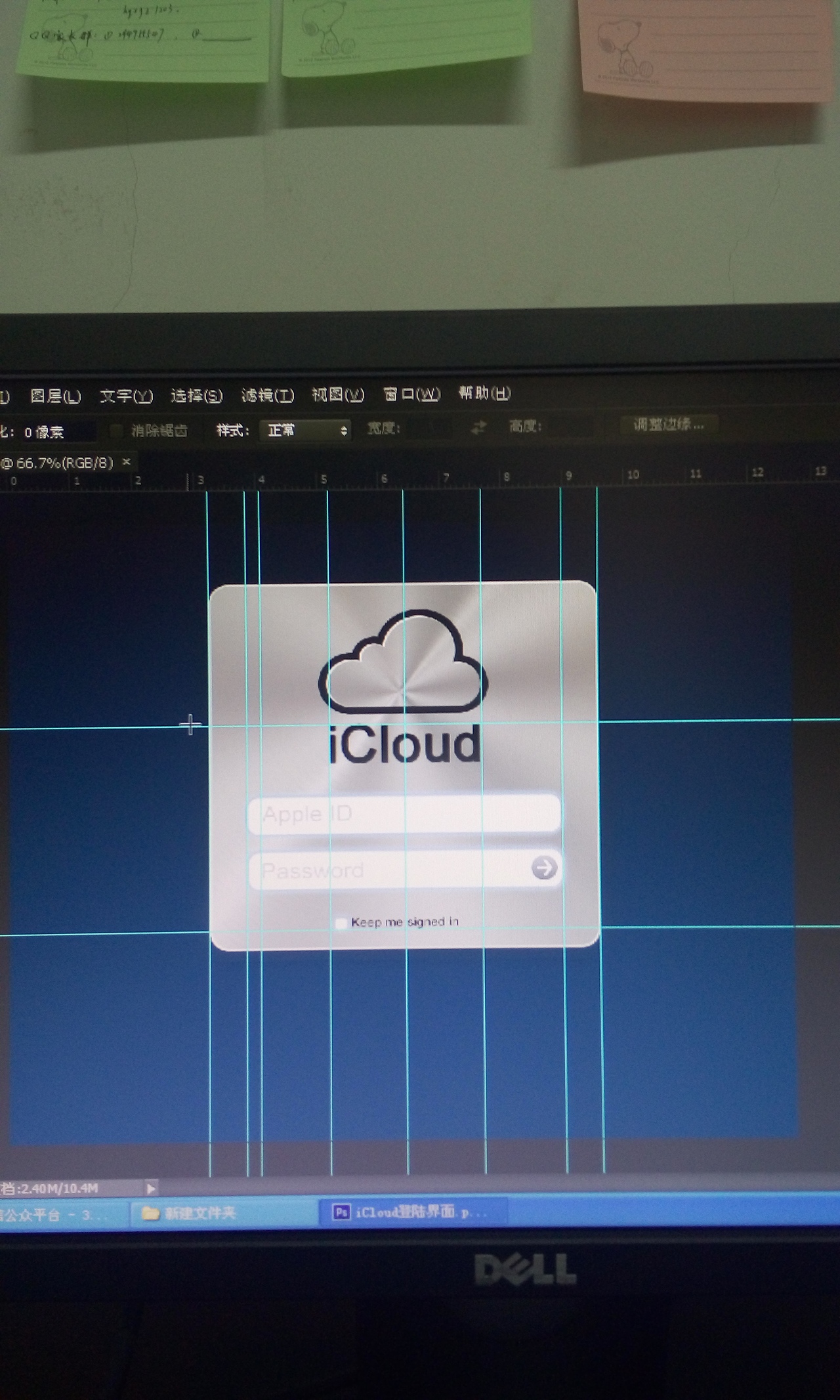
Task: Tick the Keep me signed in checkbox
Action: pyautogui.click(x=341, y=923)
